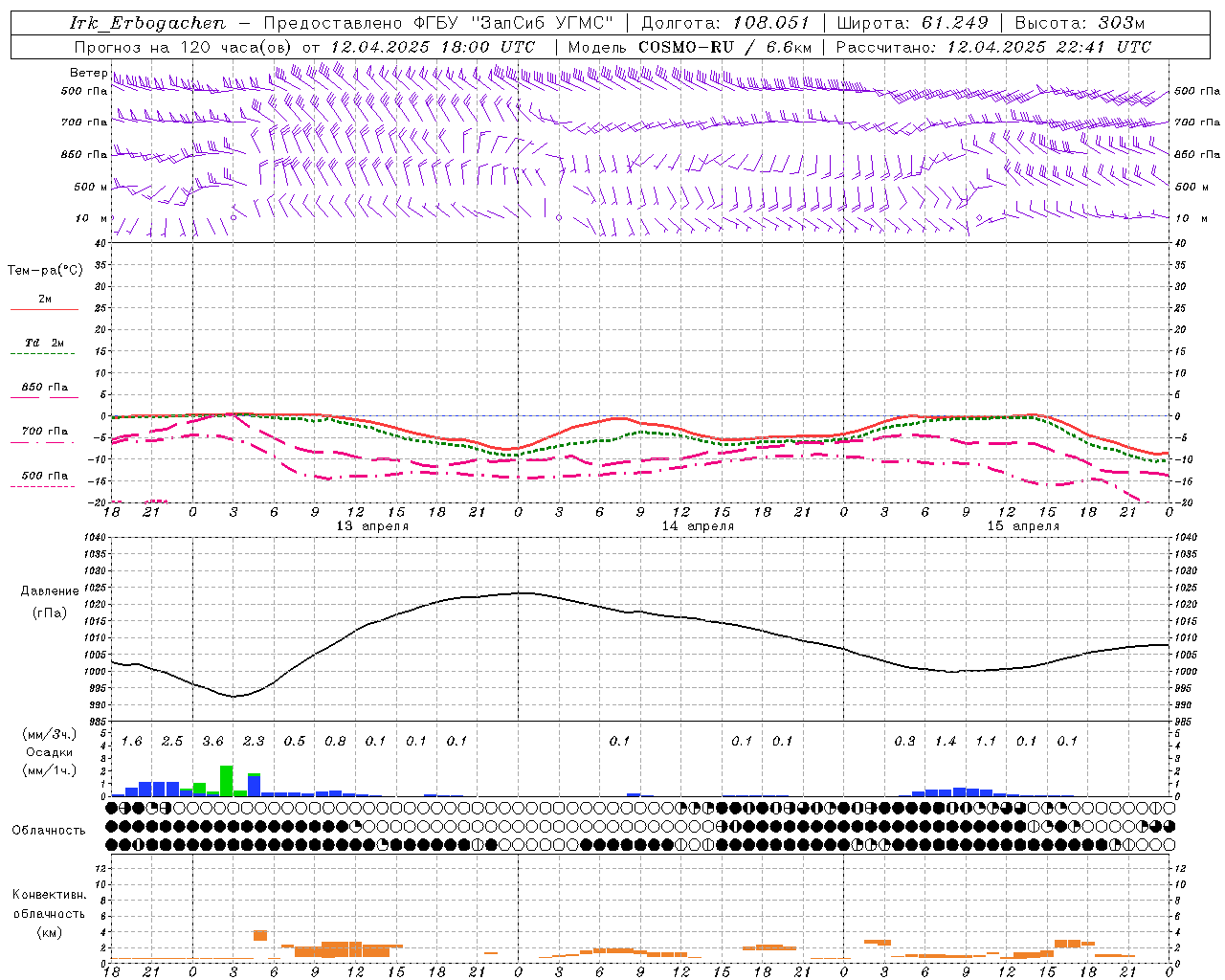The height and width of the screenshot is (980, 1225).
Task: Click the longitude value "108.051"
Action: 771,23
